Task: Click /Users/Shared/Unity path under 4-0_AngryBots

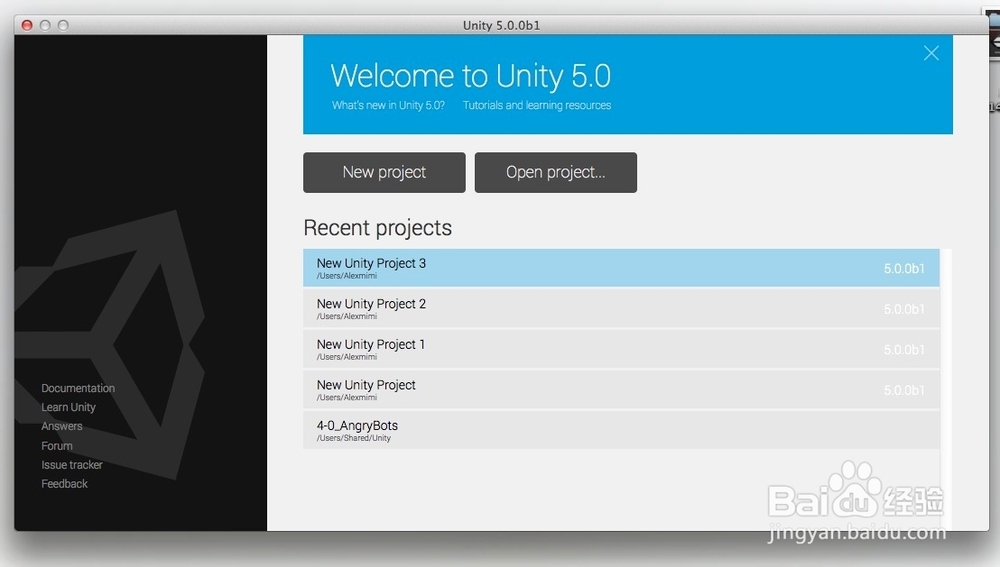Action: point(354,438)
